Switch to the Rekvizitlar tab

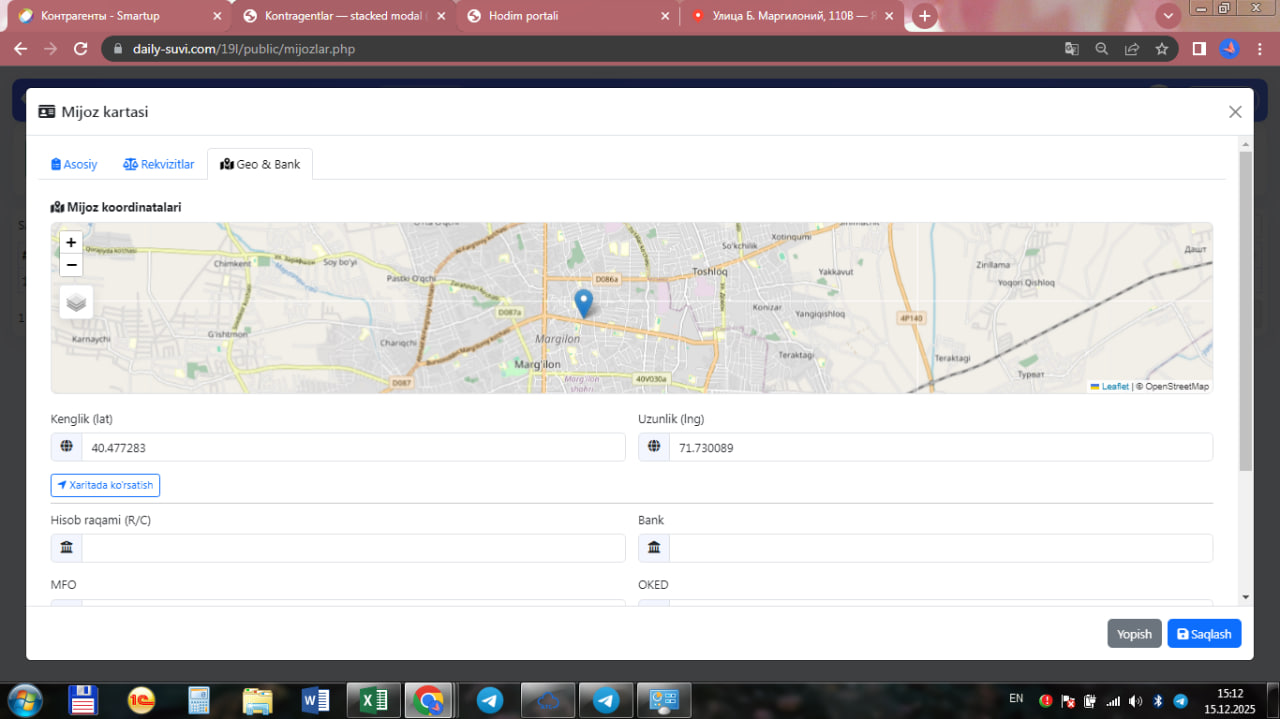(159, 164)
